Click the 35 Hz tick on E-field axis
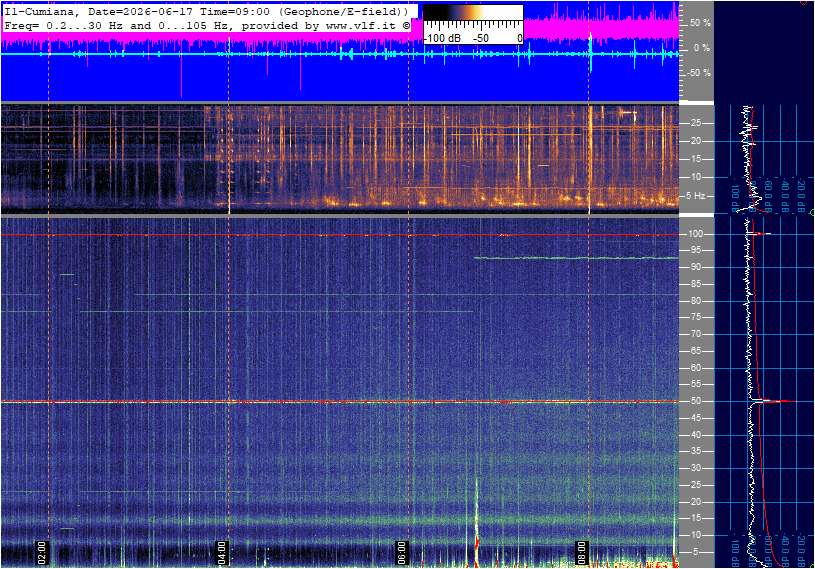Screen dimensions: 815x569 click(695, 452)
